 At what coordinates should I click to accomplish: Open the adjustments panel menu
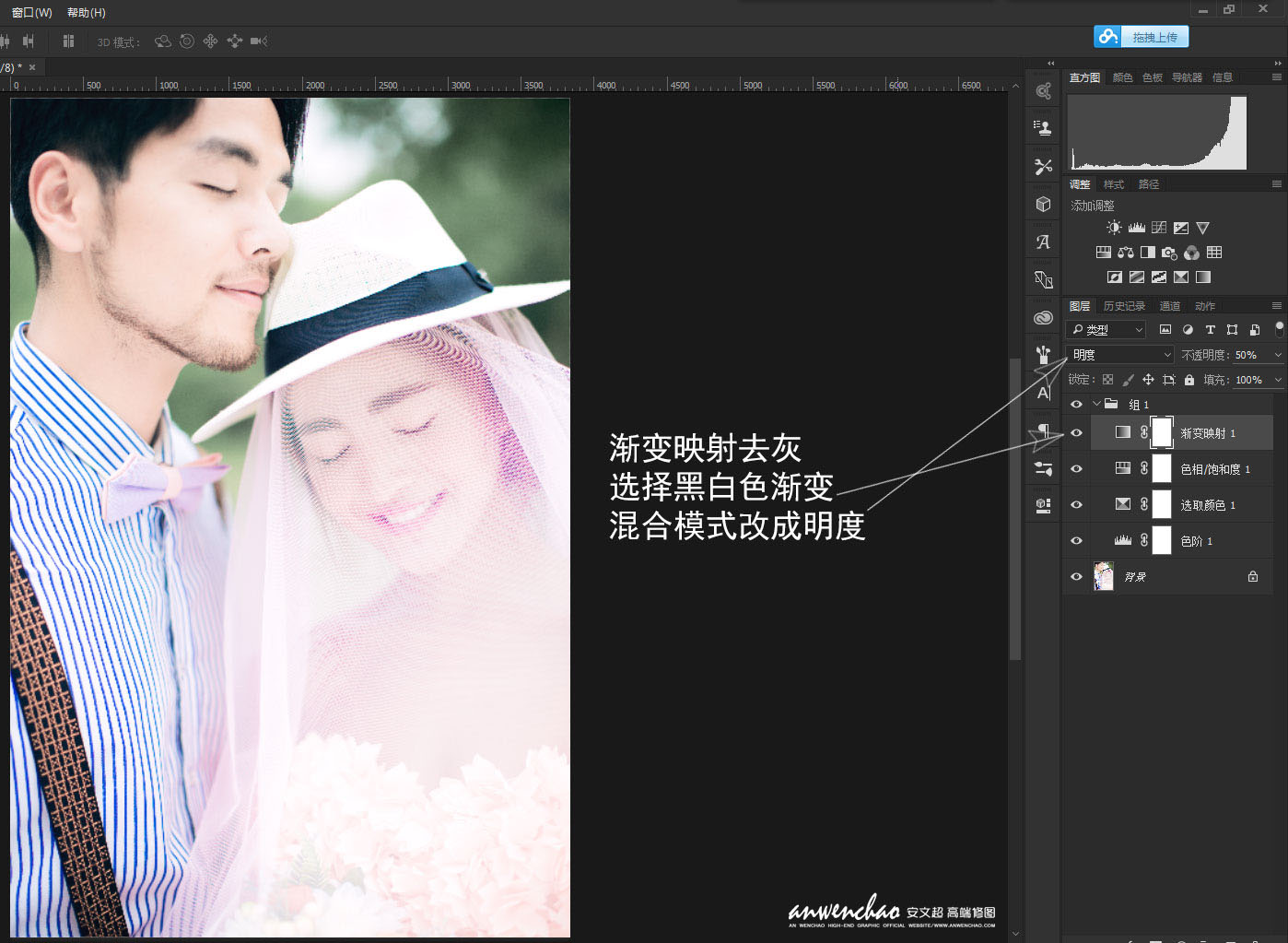coord(1277,184)
